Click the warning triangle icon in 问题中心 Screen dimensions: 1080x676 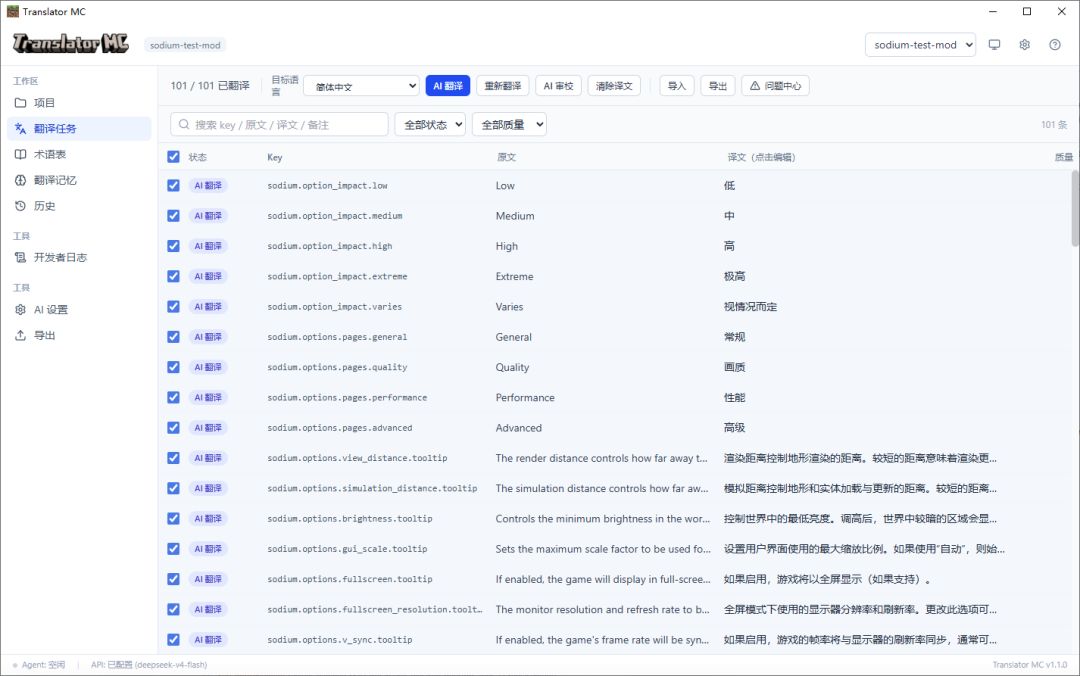755,86
